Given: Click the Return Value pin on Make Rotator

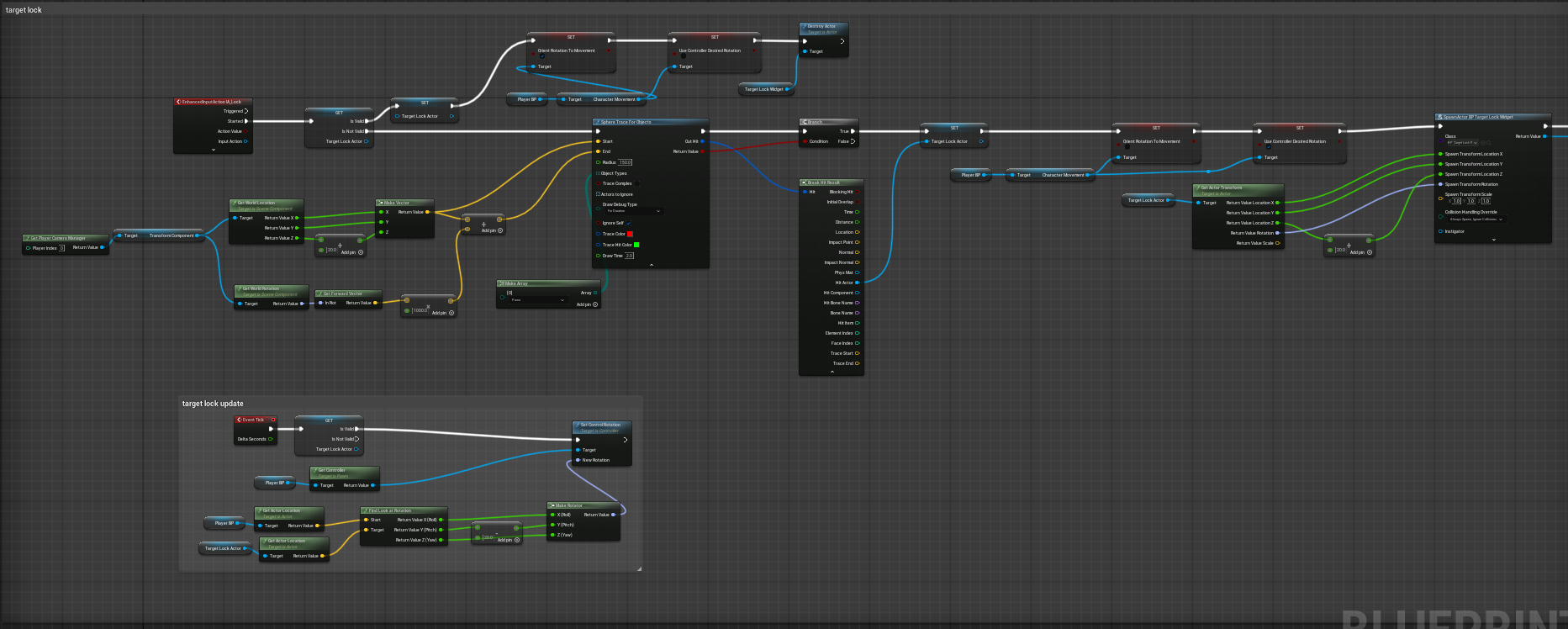Looking at the screenshot, I should tap(614, 515).
